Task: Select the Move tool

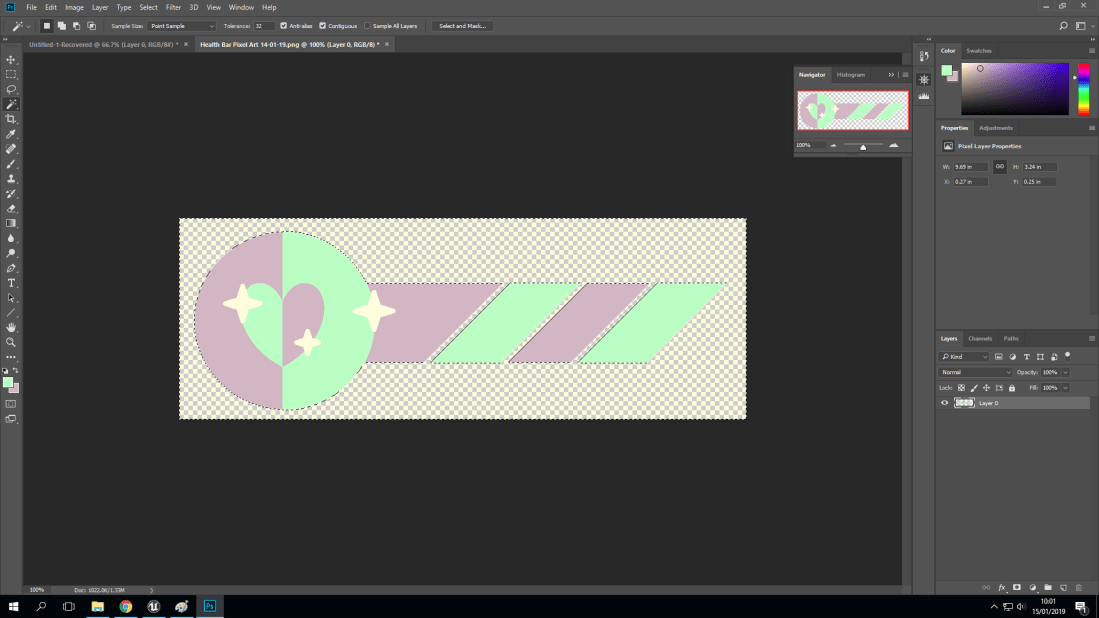Action: tap(11, 60)
